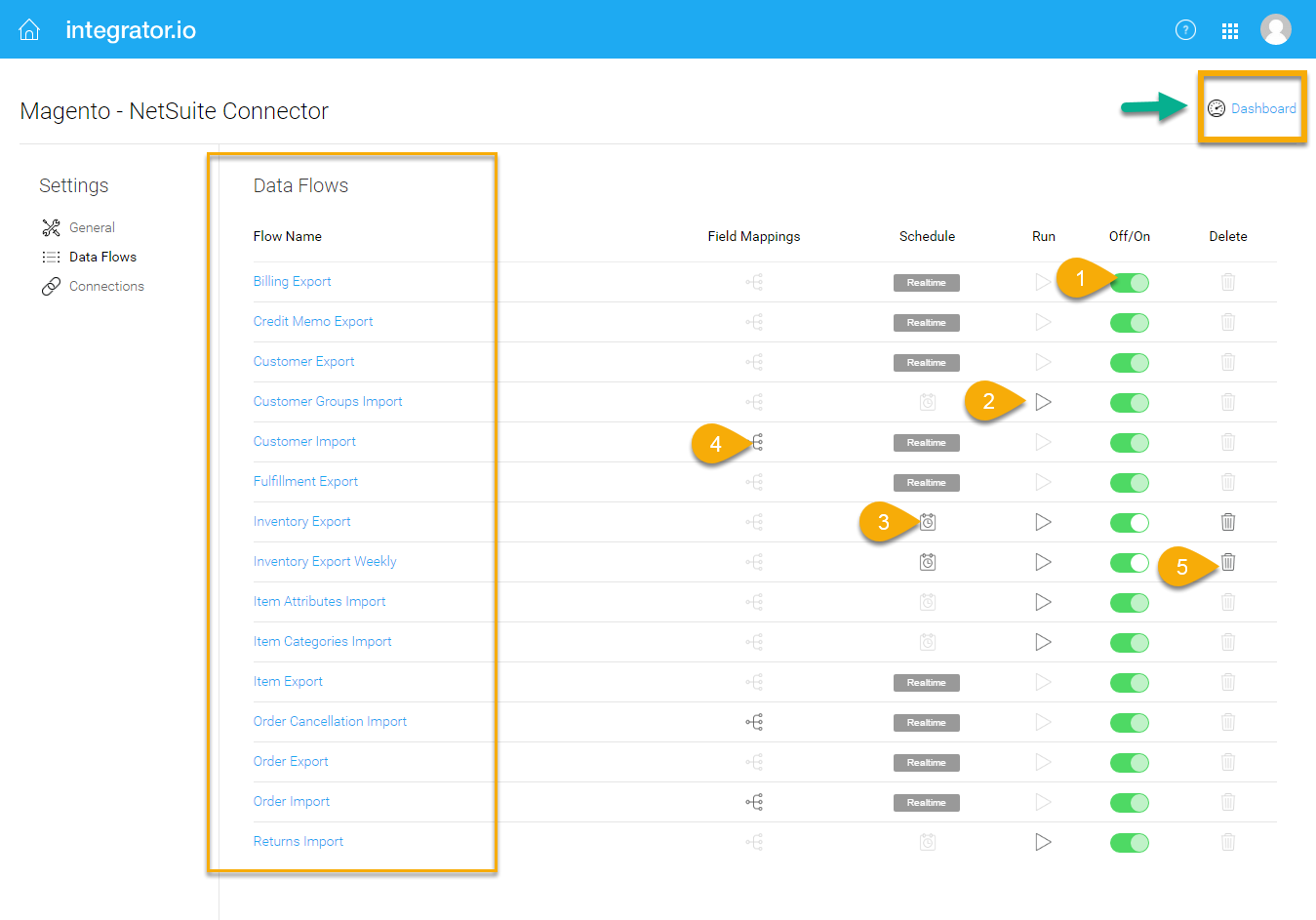
Task: Open the Inventory Export flow
Action: pyautogui.click(x=302, y=521)
